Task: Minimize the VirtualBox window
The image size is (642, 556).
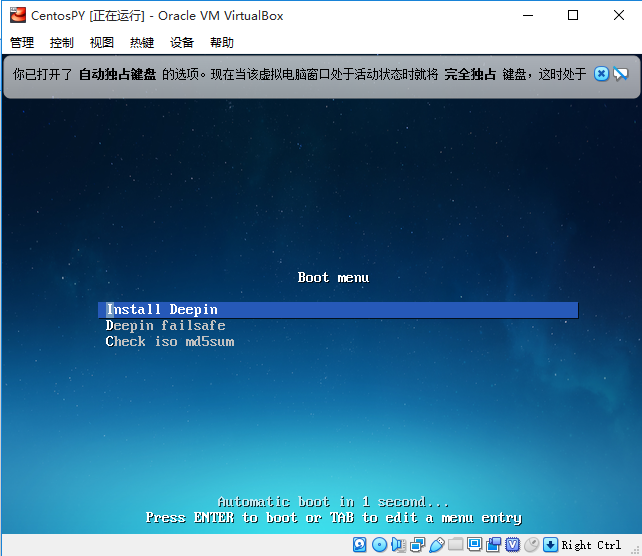Action: click(x=528, y=16)
